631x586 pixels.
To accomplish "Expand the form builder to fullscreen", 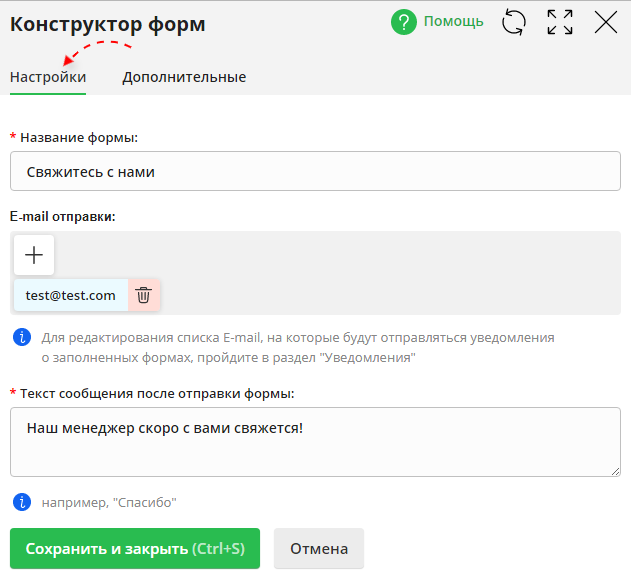I will 560,22.
